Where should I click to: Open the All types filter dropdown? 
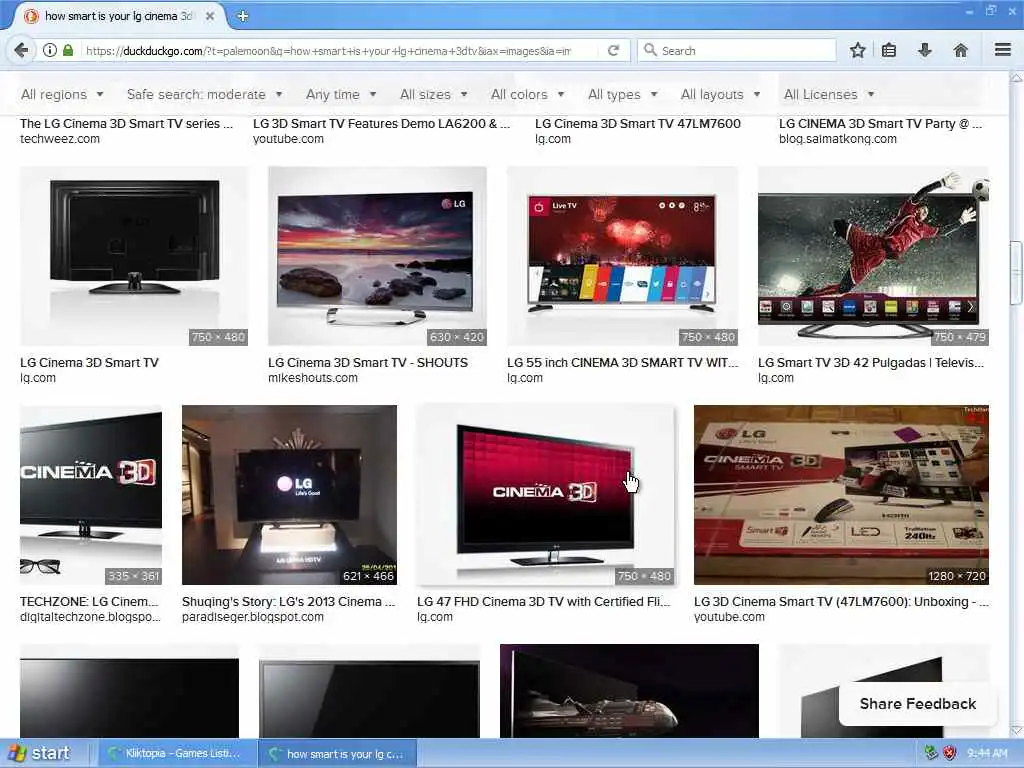point(622,94)
